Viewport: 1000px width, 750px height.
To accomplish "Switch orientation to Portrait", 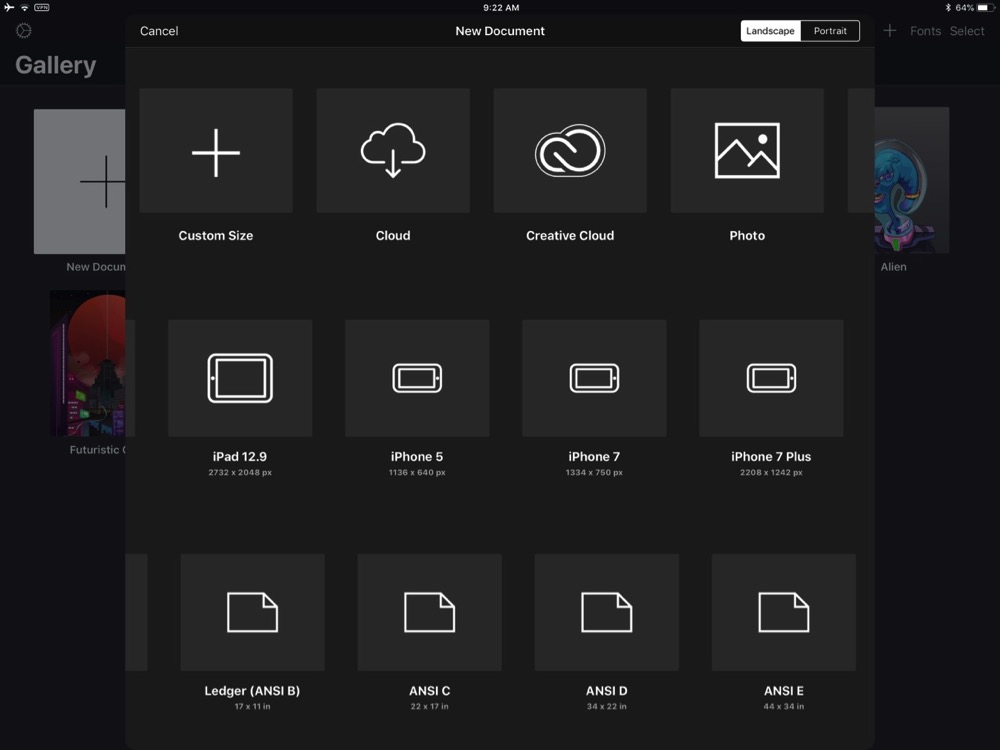I will tap(830, 31).
